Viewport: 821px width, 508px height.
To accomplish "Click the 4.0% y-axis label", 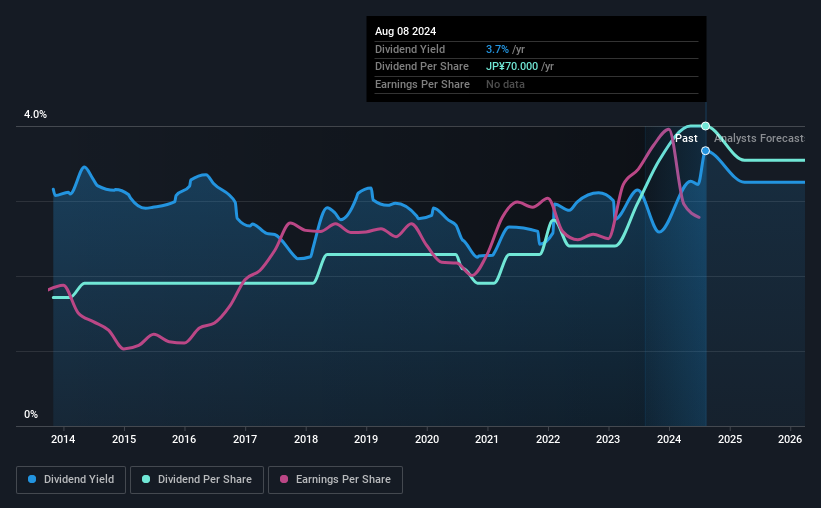I will coord(35,114).
